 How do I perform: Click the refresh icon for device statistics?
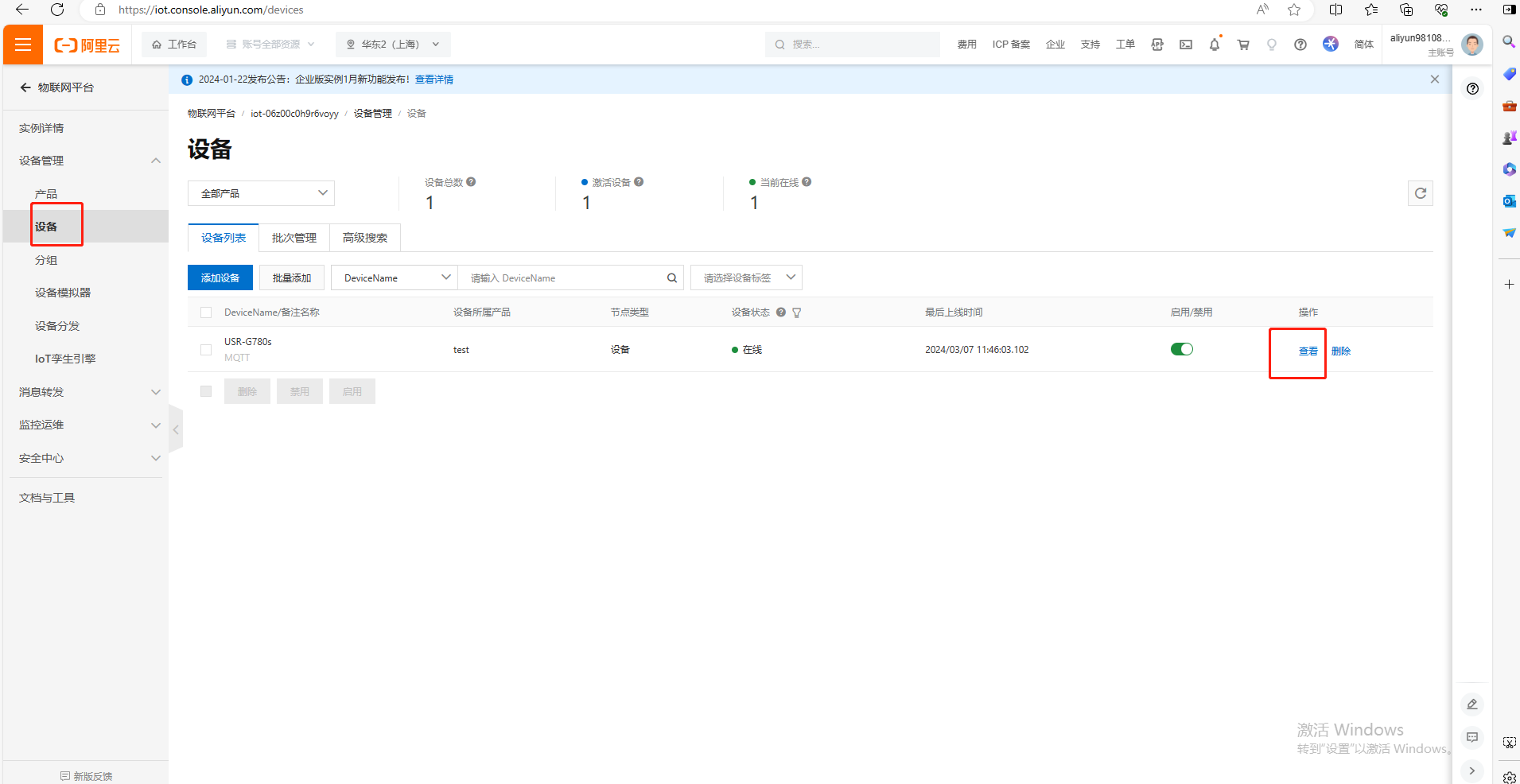pyautogui.click(x=1420, y=193)
